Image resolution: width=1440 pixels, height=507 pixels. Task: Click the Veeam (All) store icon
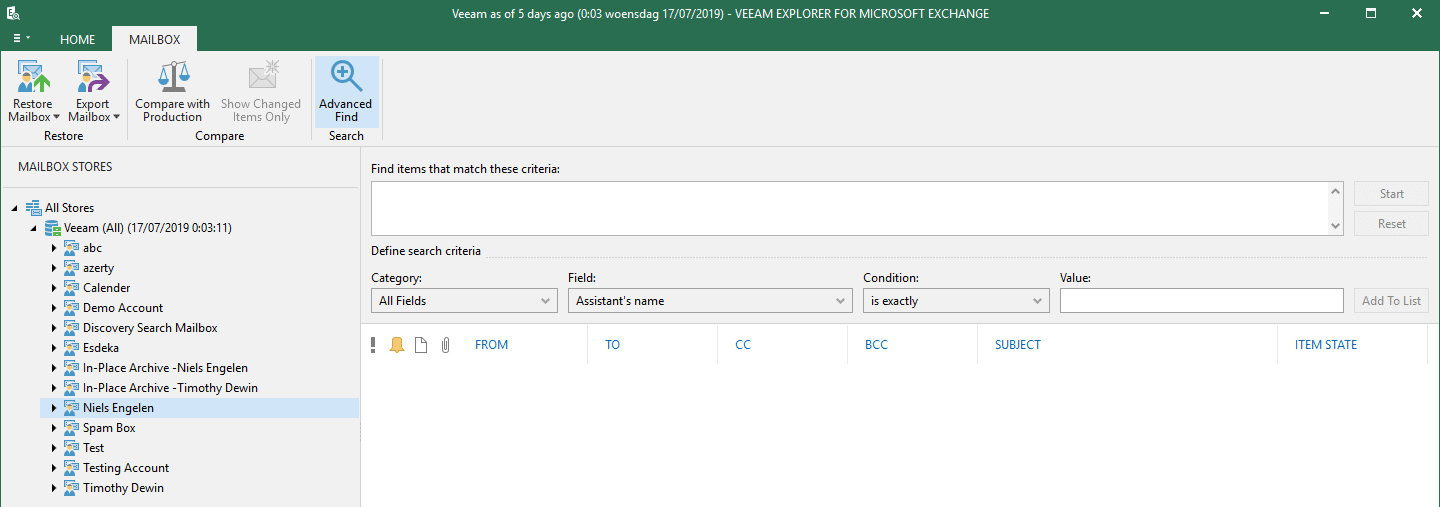pos(53,228)
